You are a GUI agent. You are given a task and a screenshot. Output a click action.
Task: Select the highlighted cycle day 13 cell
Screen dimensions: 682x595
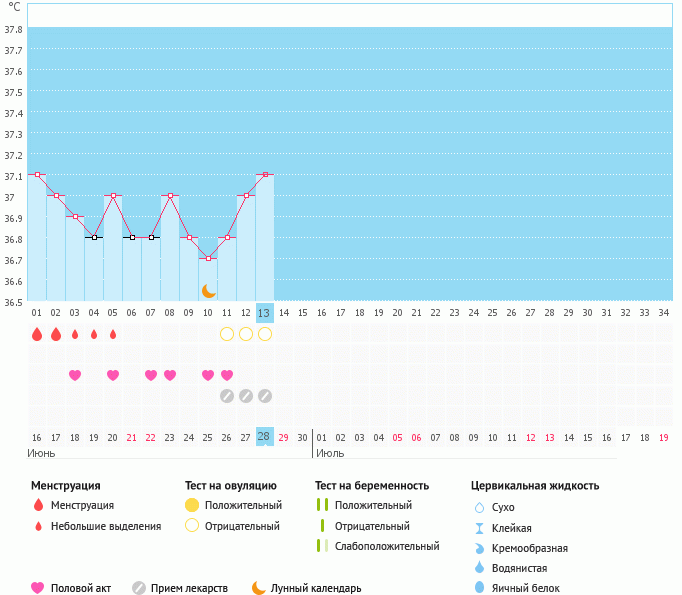[x=265, y=313]
